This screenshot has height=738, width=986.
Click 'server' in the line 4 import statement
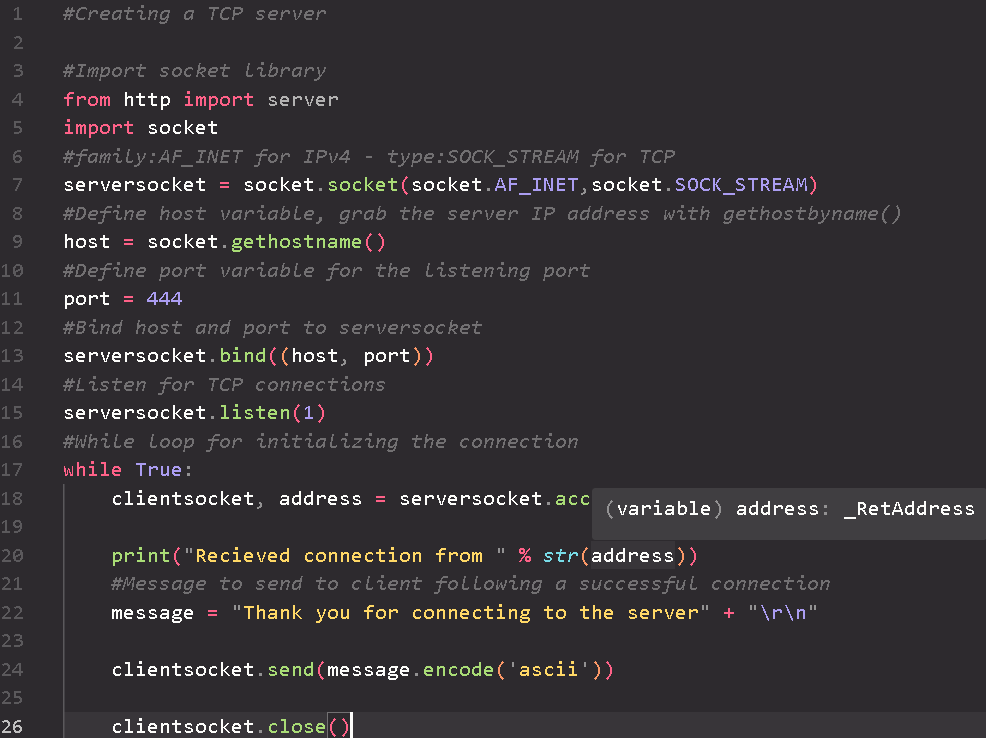click(302, 99)
